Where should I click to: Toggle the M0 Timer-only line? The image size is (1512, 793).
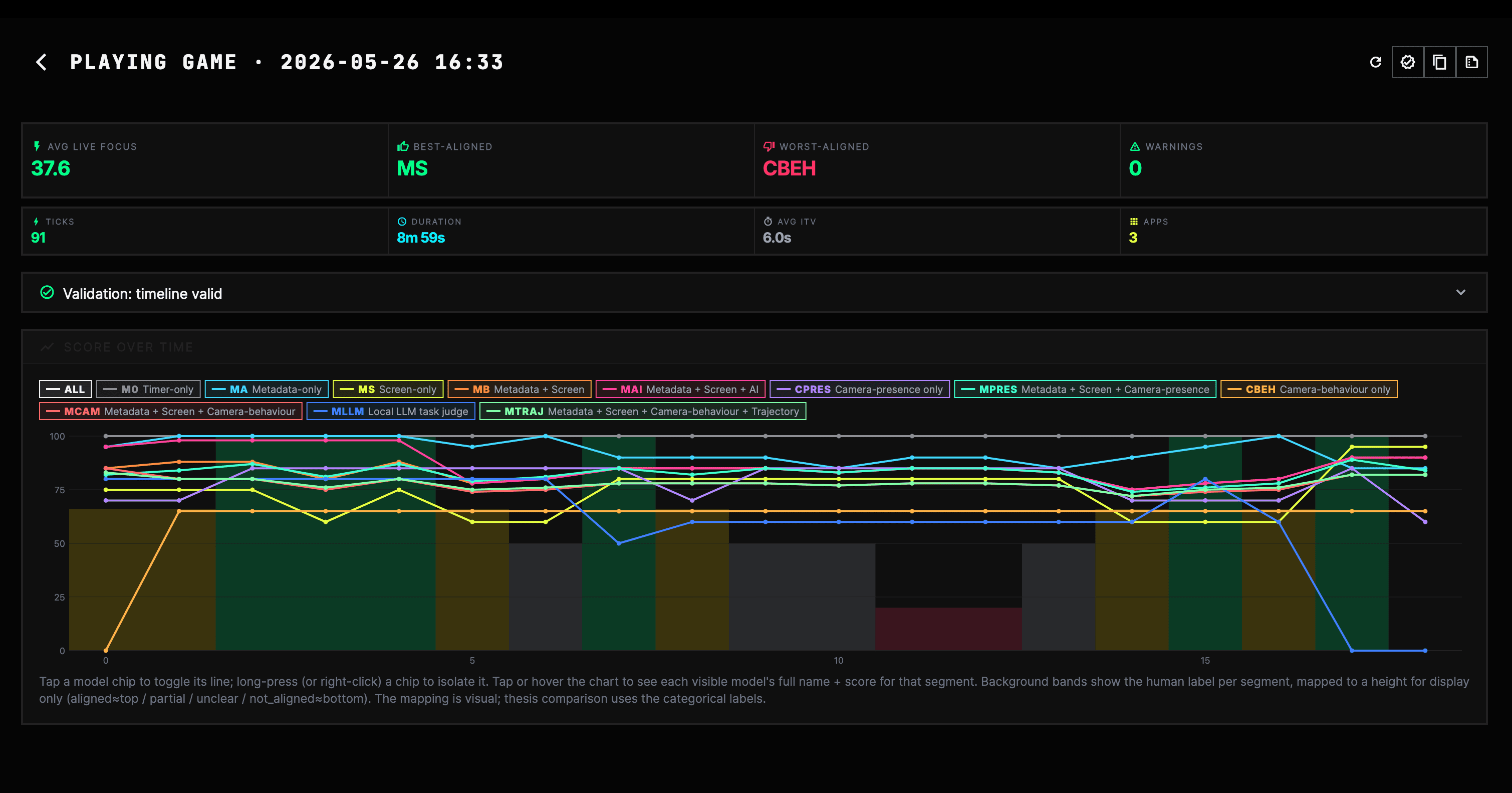coord(148,389)
